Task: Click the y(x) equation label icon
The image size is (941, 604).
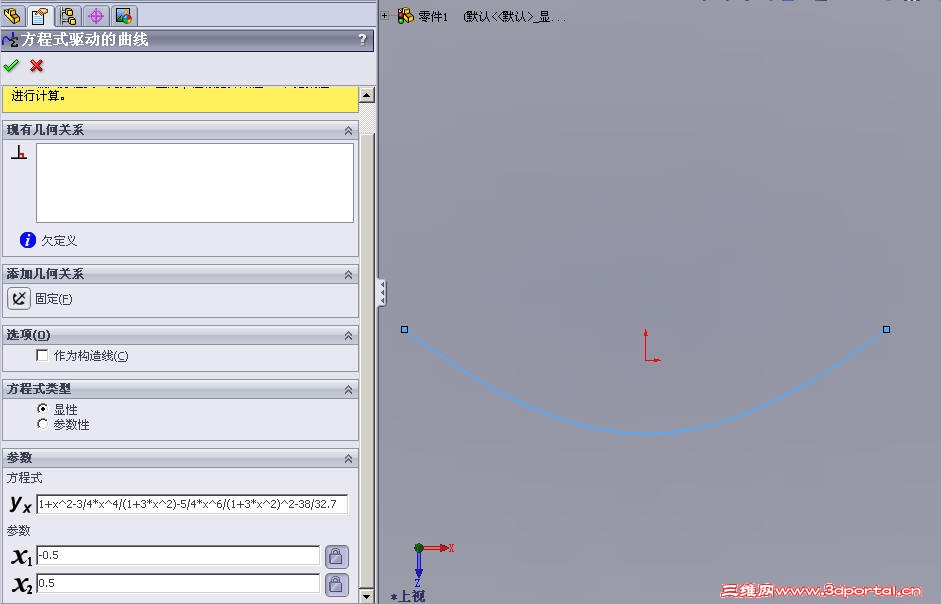Action: pos(20,504)
